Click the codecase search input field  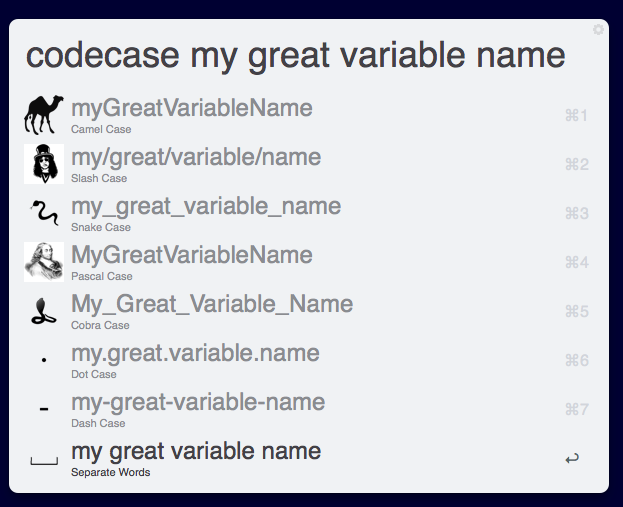295,54
